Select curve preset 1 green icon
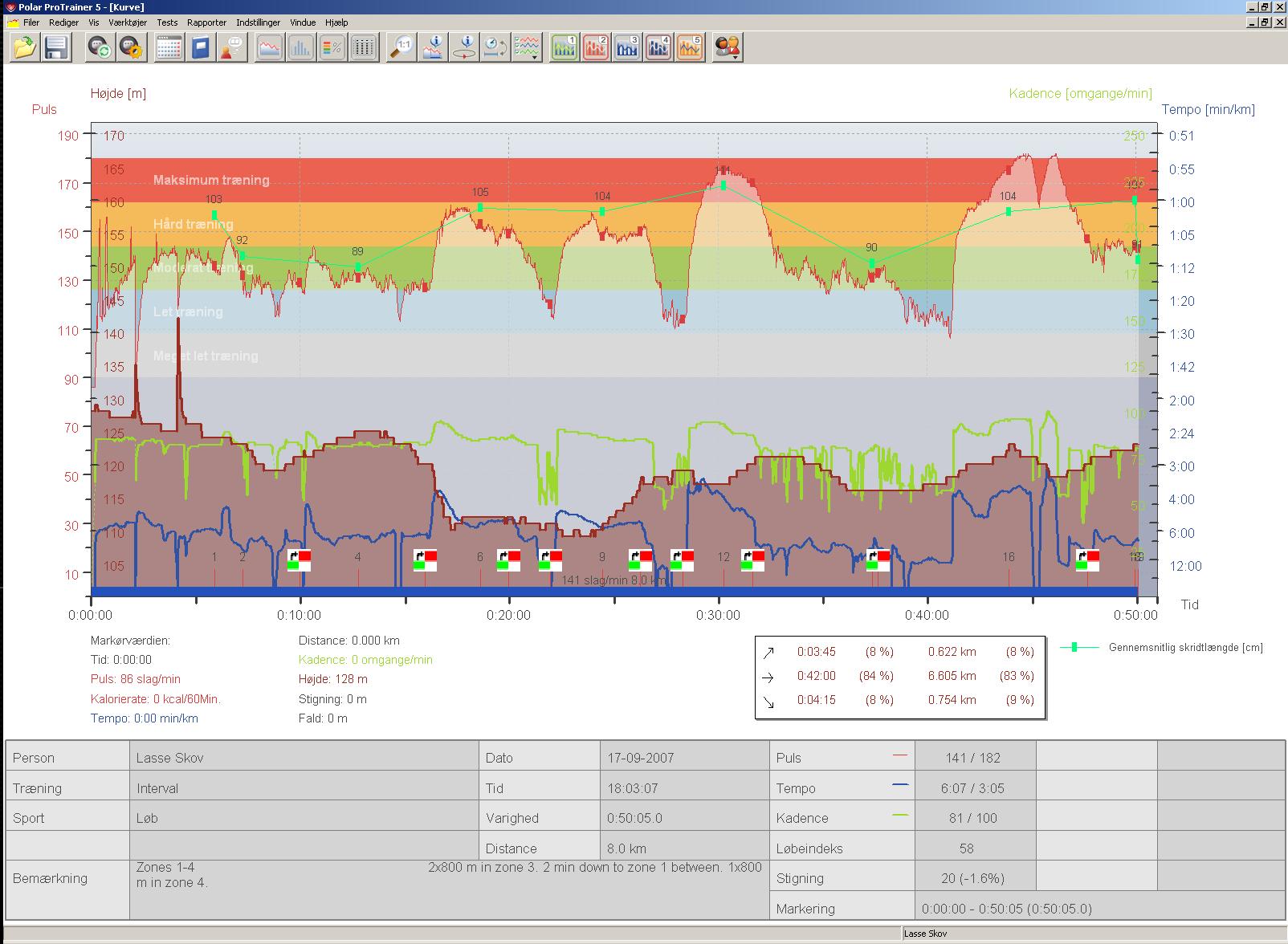 (565, 47)
